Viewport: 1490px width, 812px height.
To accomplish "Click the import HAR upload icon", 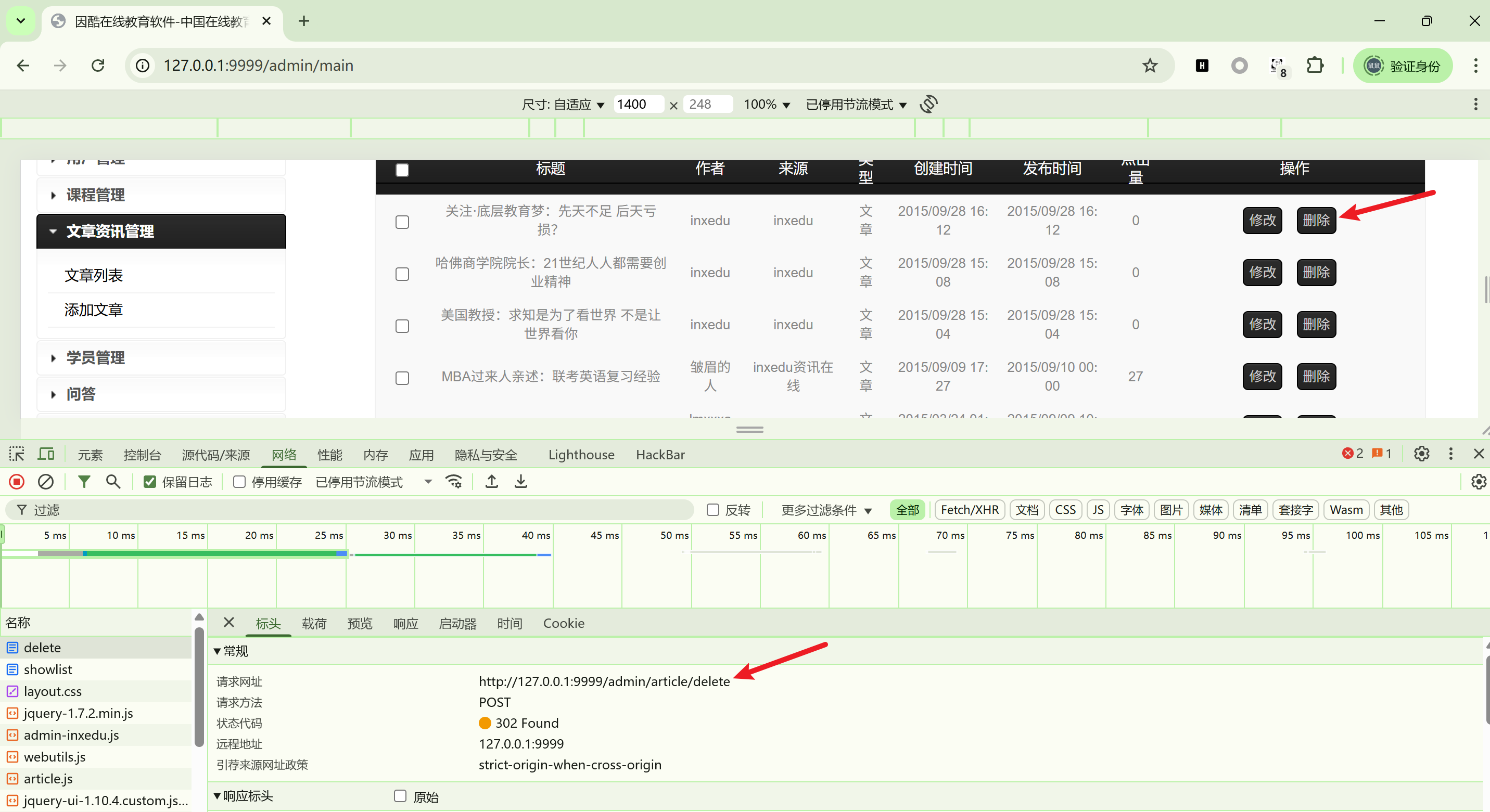I will [x=492, y=481].
